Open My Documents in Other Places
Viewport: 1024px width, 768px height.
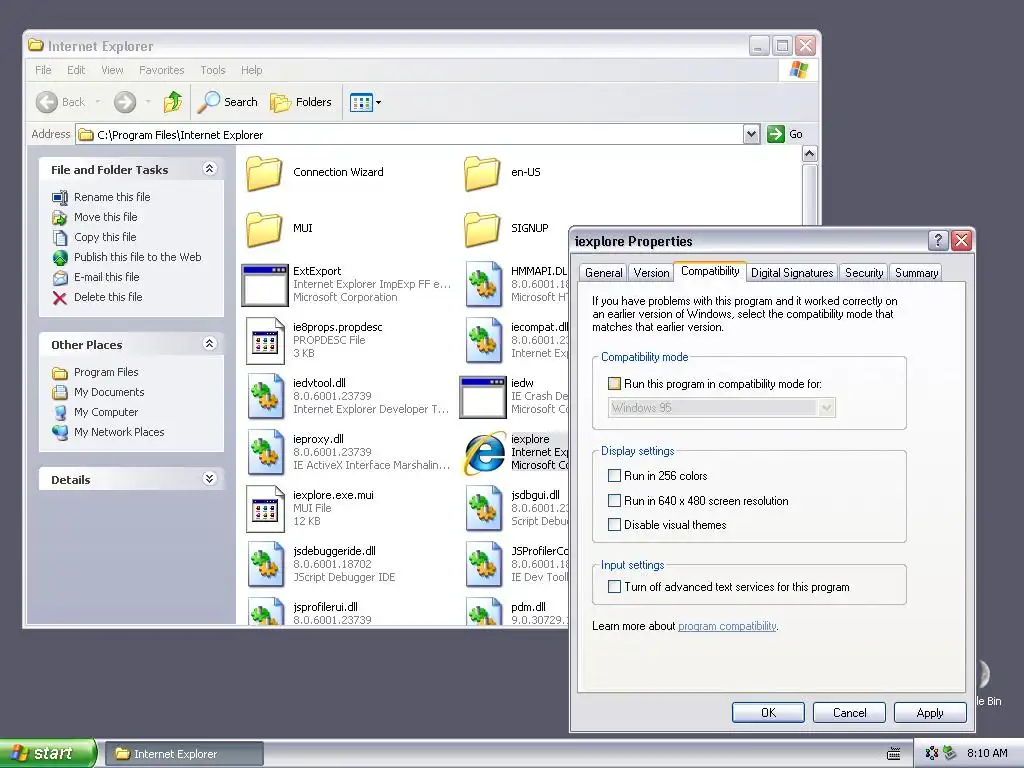coord(108,392)
